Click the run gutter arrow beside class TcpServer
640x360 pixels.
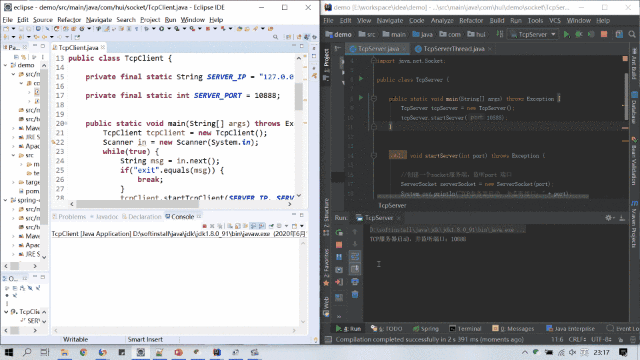[x=361, y=79]
